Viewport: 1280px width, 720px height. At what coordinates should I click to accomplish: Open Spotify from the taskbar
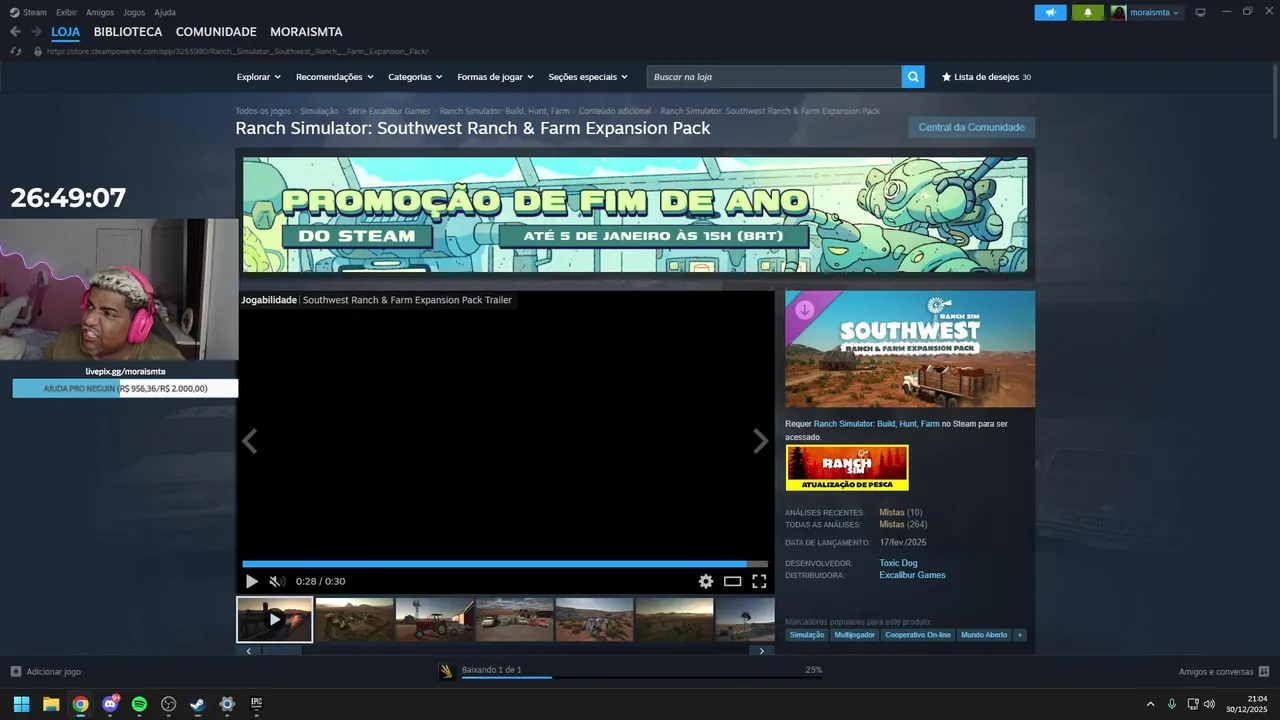click(x=139, y=704)
